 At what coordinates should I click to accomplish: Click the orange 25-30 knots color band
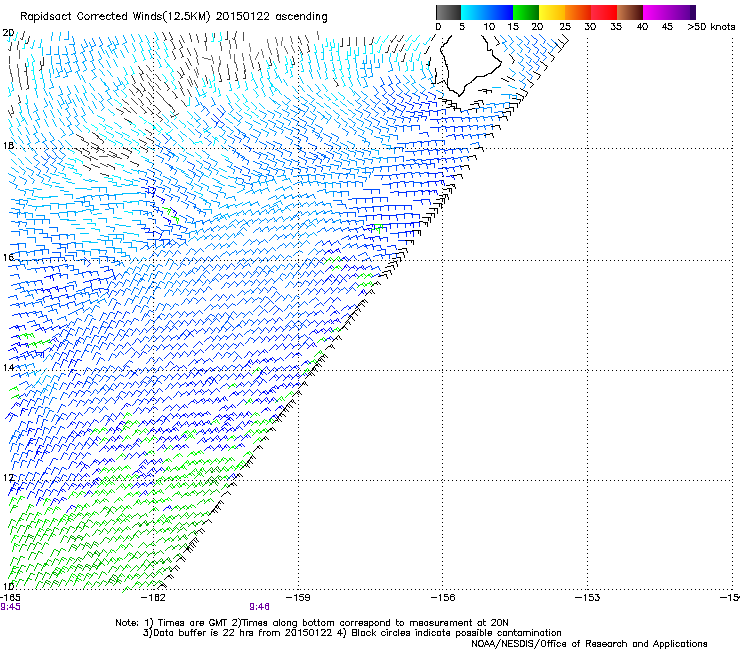click(x=578, y=12)
